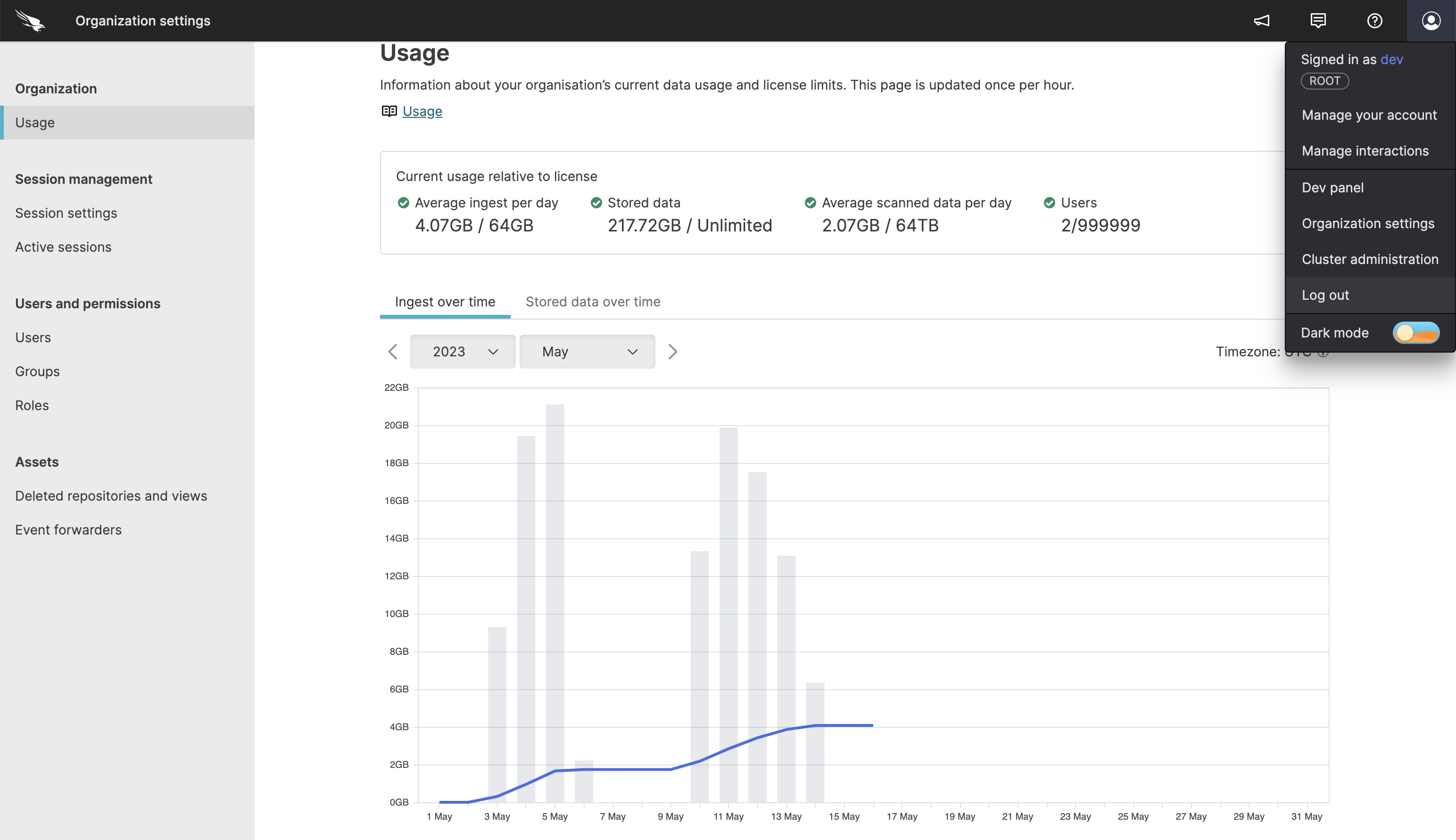Image resolution: width=1456 pixels, height=840 pixels.
Task: Select the Ingest over time tab
Action: (445, 301)
